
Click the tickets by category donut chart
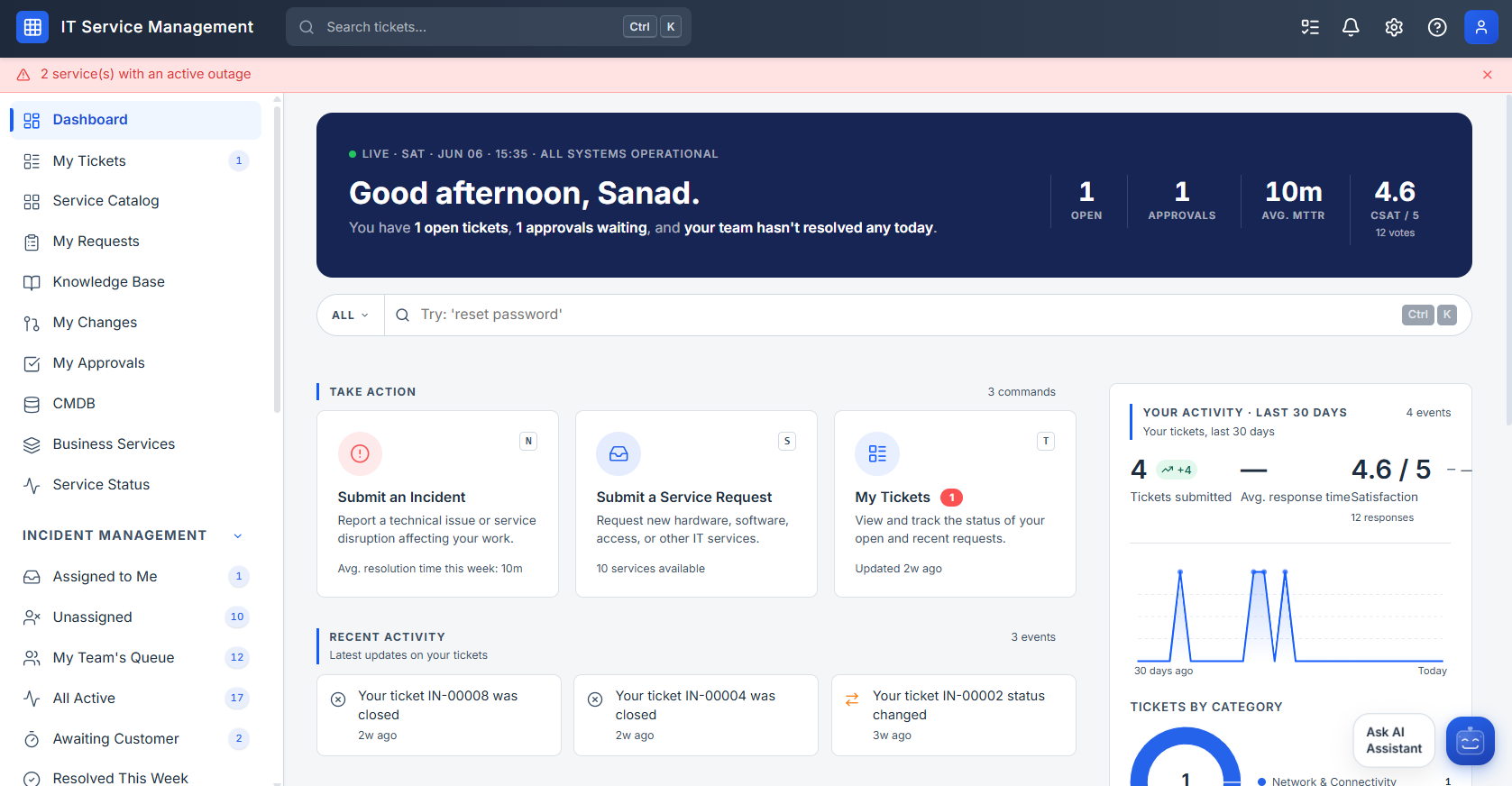[x=1186, y=757]
